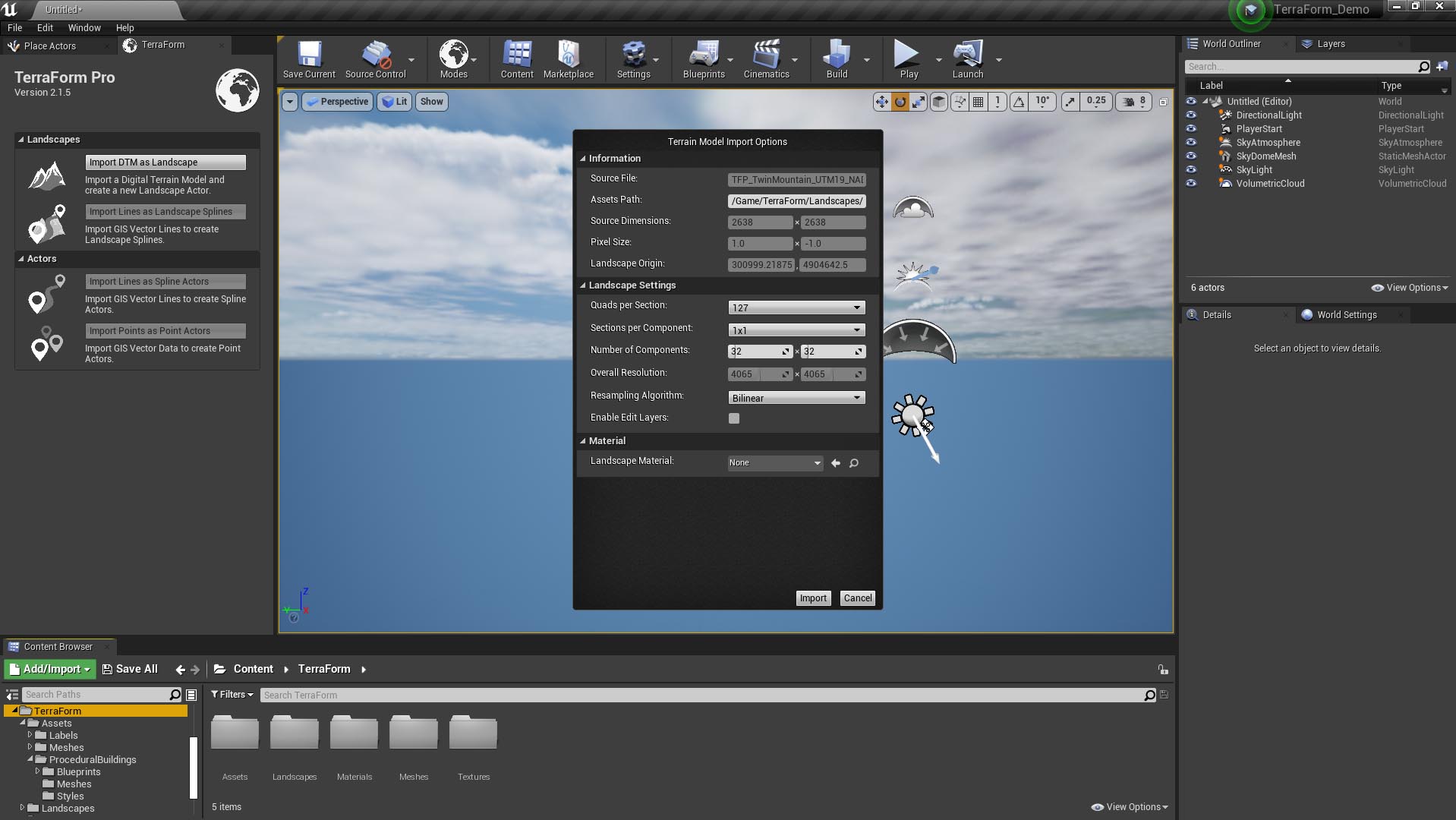Lock the Content Browser
This screenshot has height=820, width=1456.
coord(1162,669)
